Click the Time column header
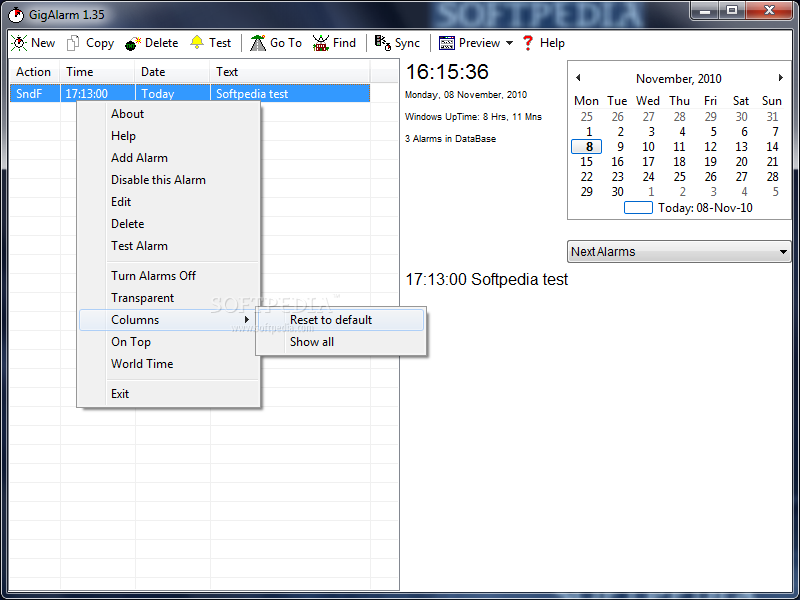The image size is (800, 600). 97,72
